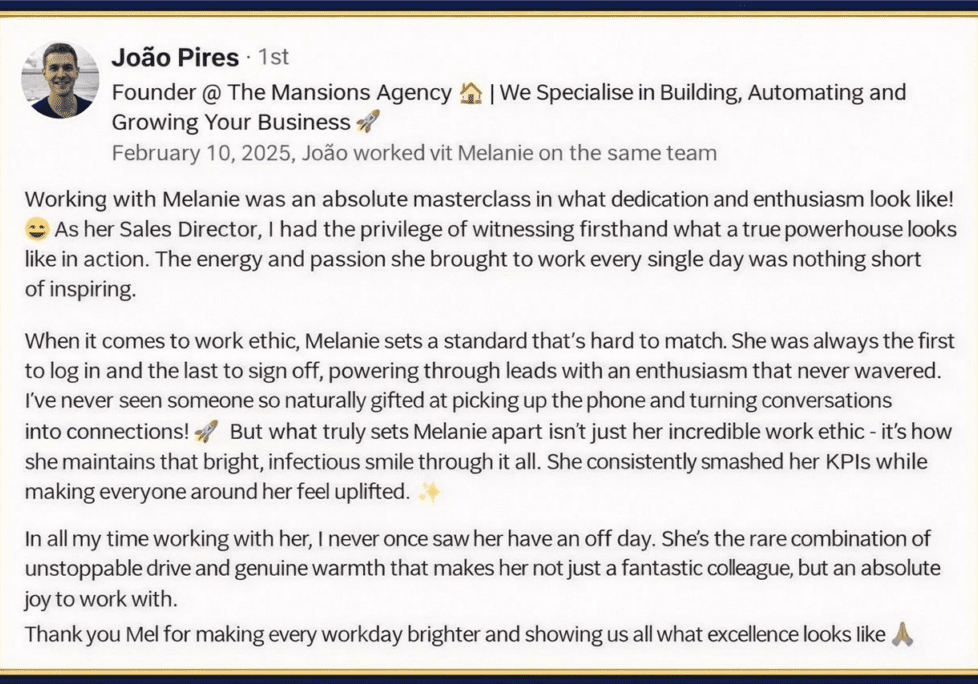The height and width of the screenshot is (684, 978).
Task: Open João Pires' profile photo
Action: (x=61, y=80)
